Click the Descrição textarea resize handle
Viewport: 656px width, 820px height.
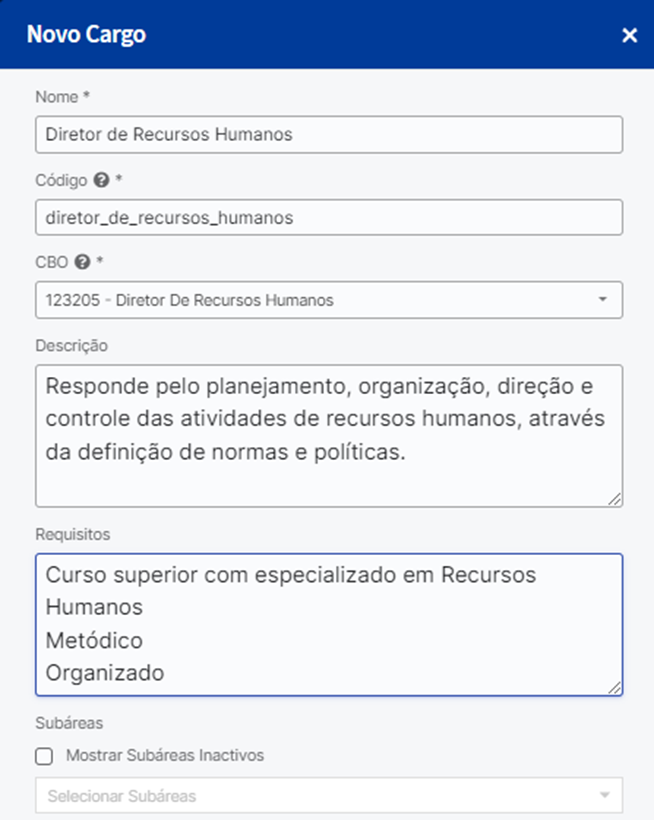(x=614, y=498)
